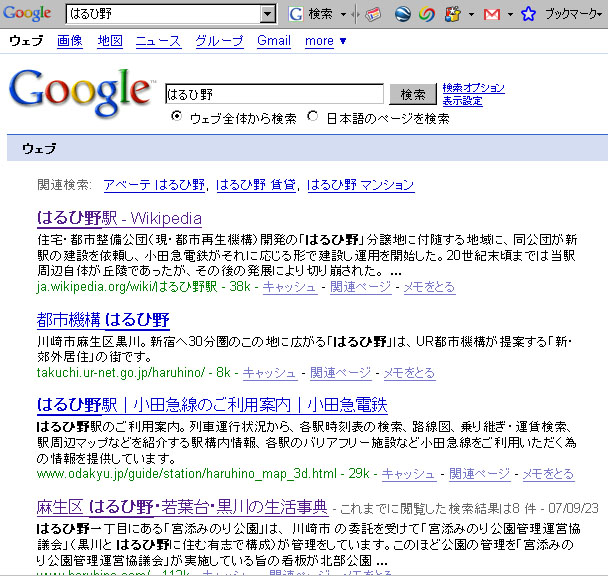Screen dimensions: 608x576
Task: Click メモをとる for takuchi.ur-net.go.jp result
Action: pyautogui.click(x=409, y=373)
